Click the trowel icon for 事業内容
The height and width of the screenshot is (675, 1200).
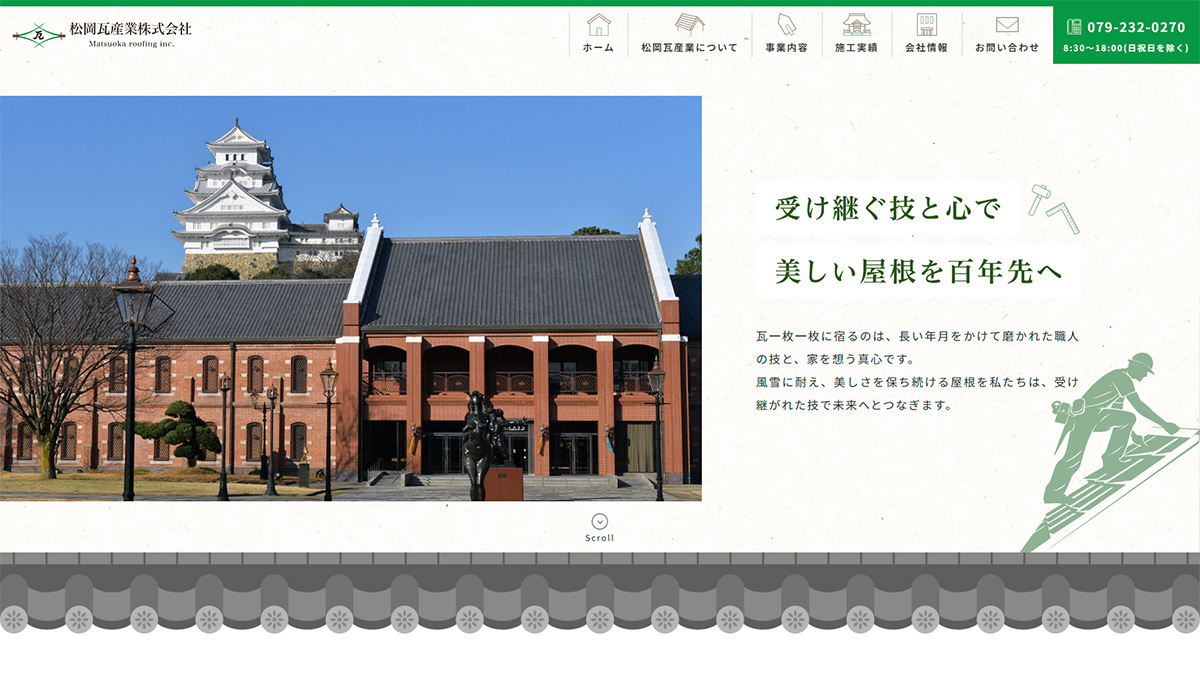(786, 24)
